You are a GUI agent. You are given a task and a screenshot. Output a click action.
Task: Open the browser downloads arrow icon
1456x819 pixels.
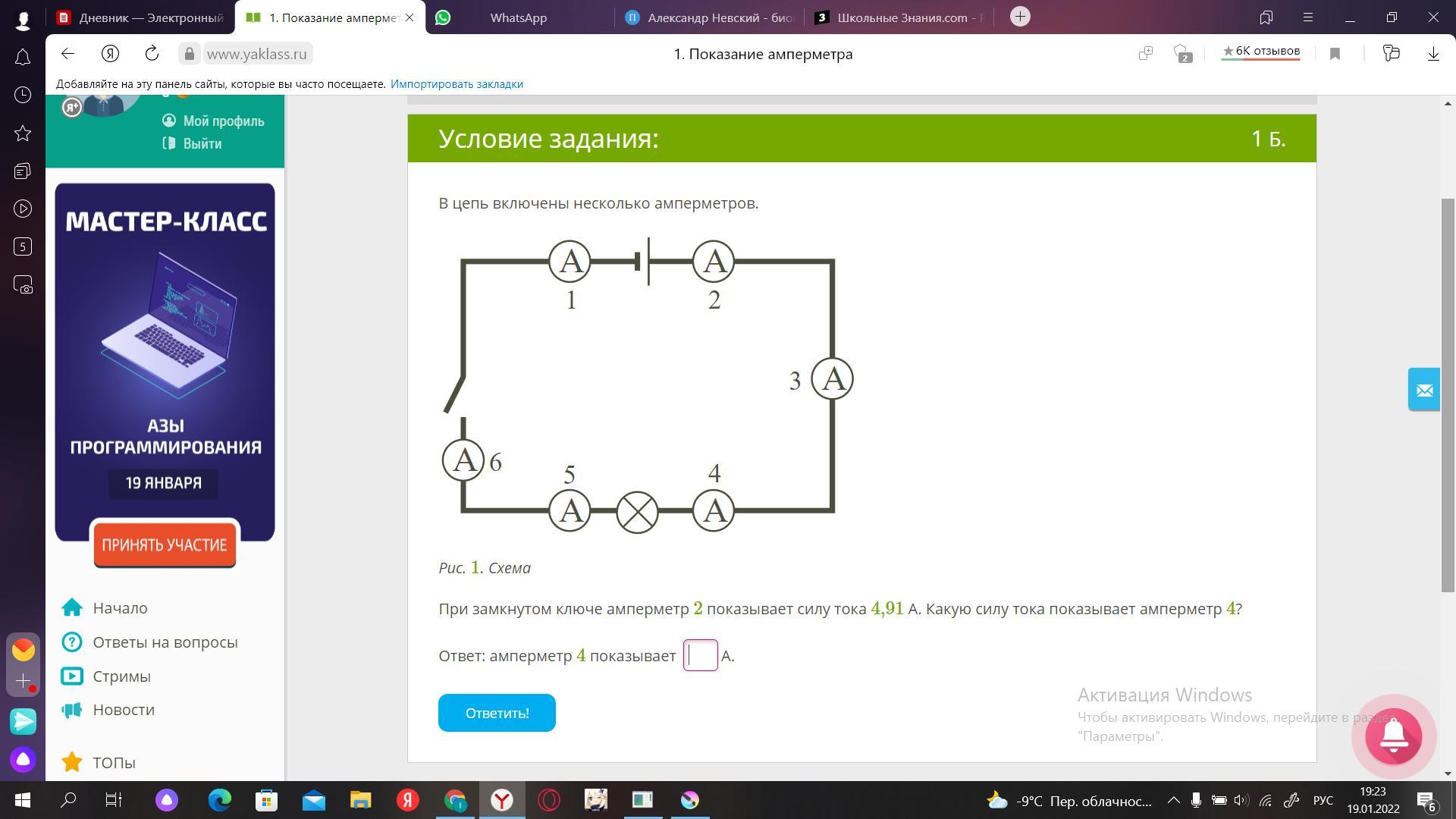(1432, 53)
